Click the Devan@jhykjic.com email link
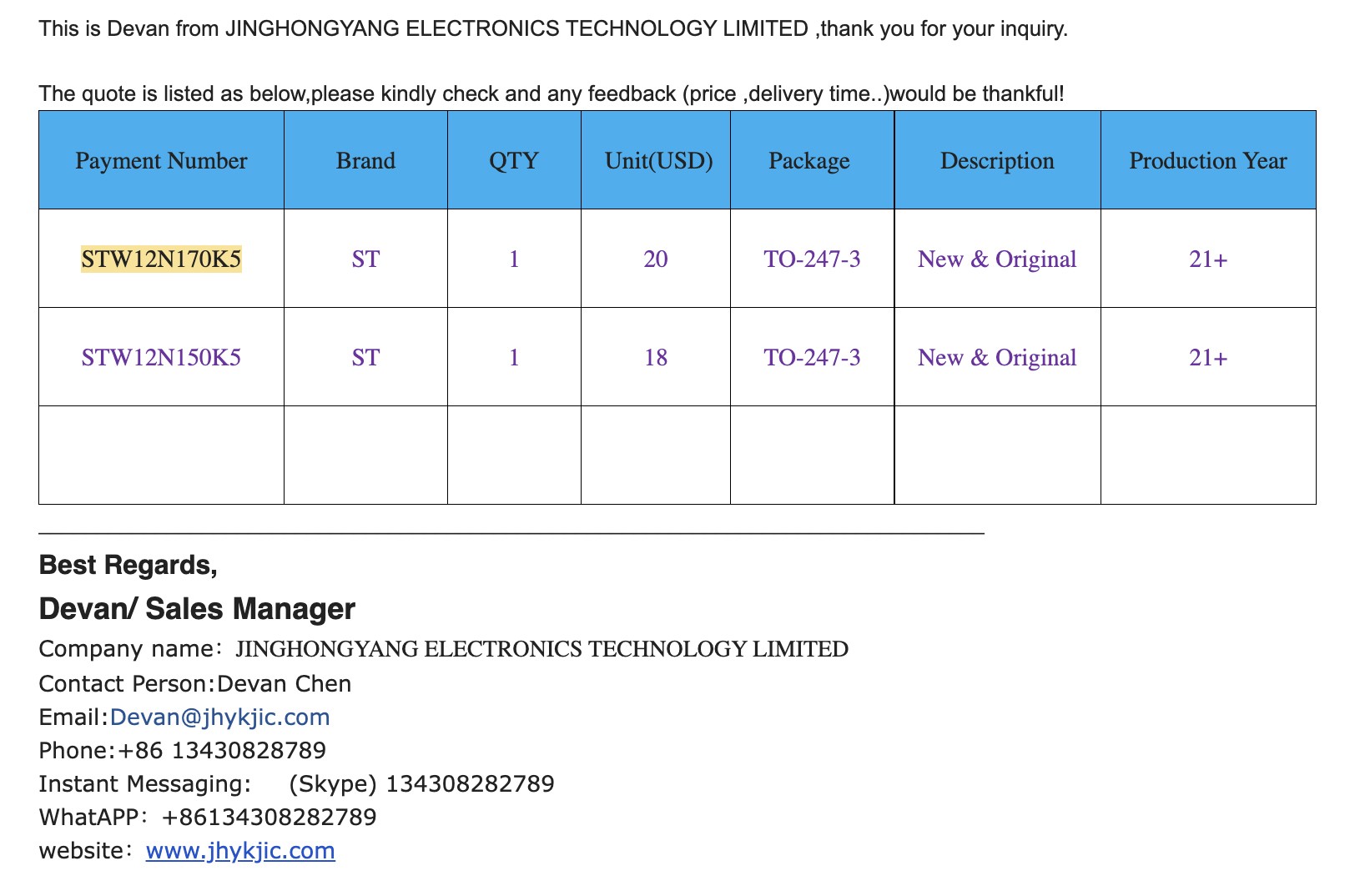Screen dimensions: 1360x896 tap(219, 717)
